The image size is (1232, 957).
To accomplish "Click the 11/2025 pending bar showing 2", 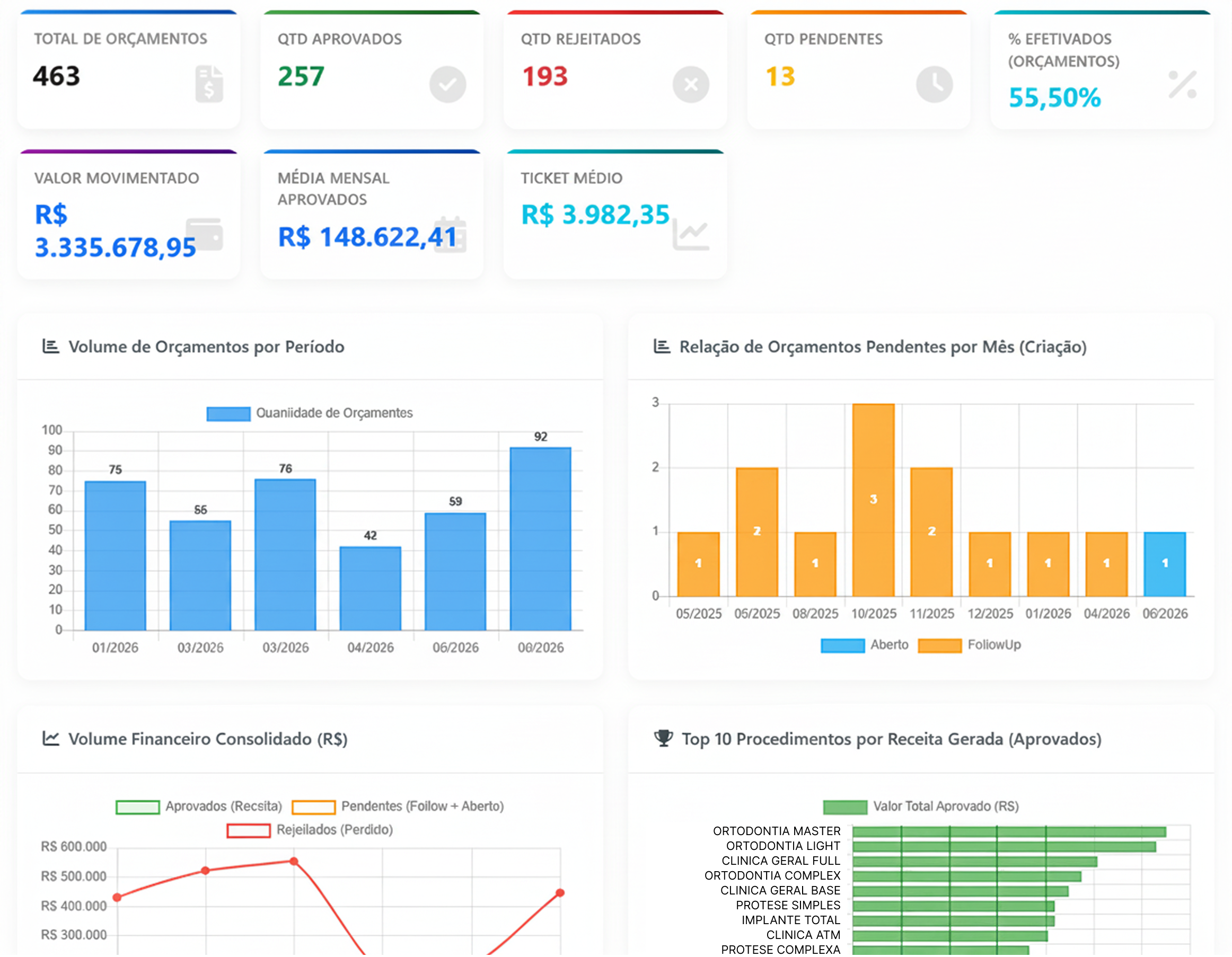I will click(x=931, y=533).
